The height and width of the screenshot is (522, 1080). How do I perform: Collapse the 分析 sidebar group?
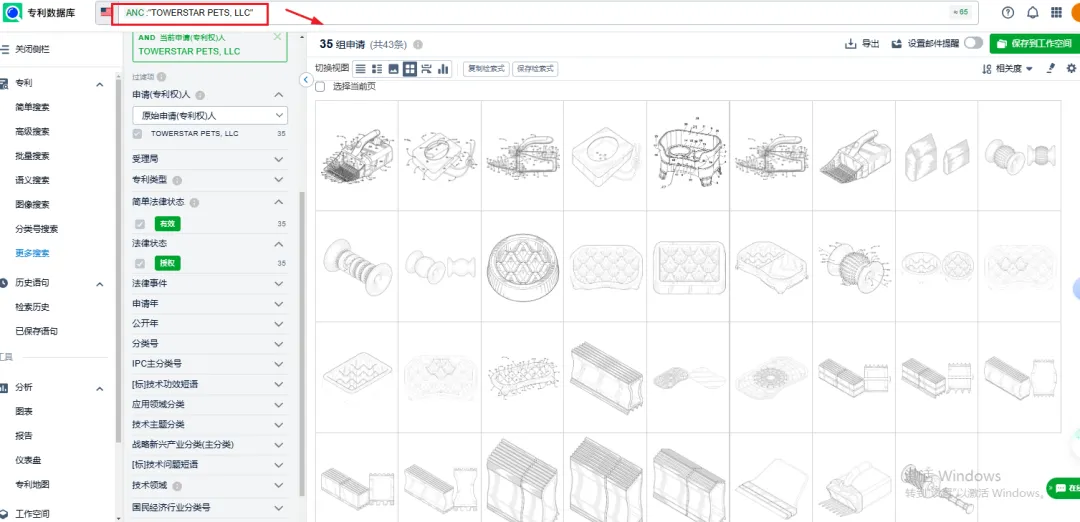coord(99,389)
